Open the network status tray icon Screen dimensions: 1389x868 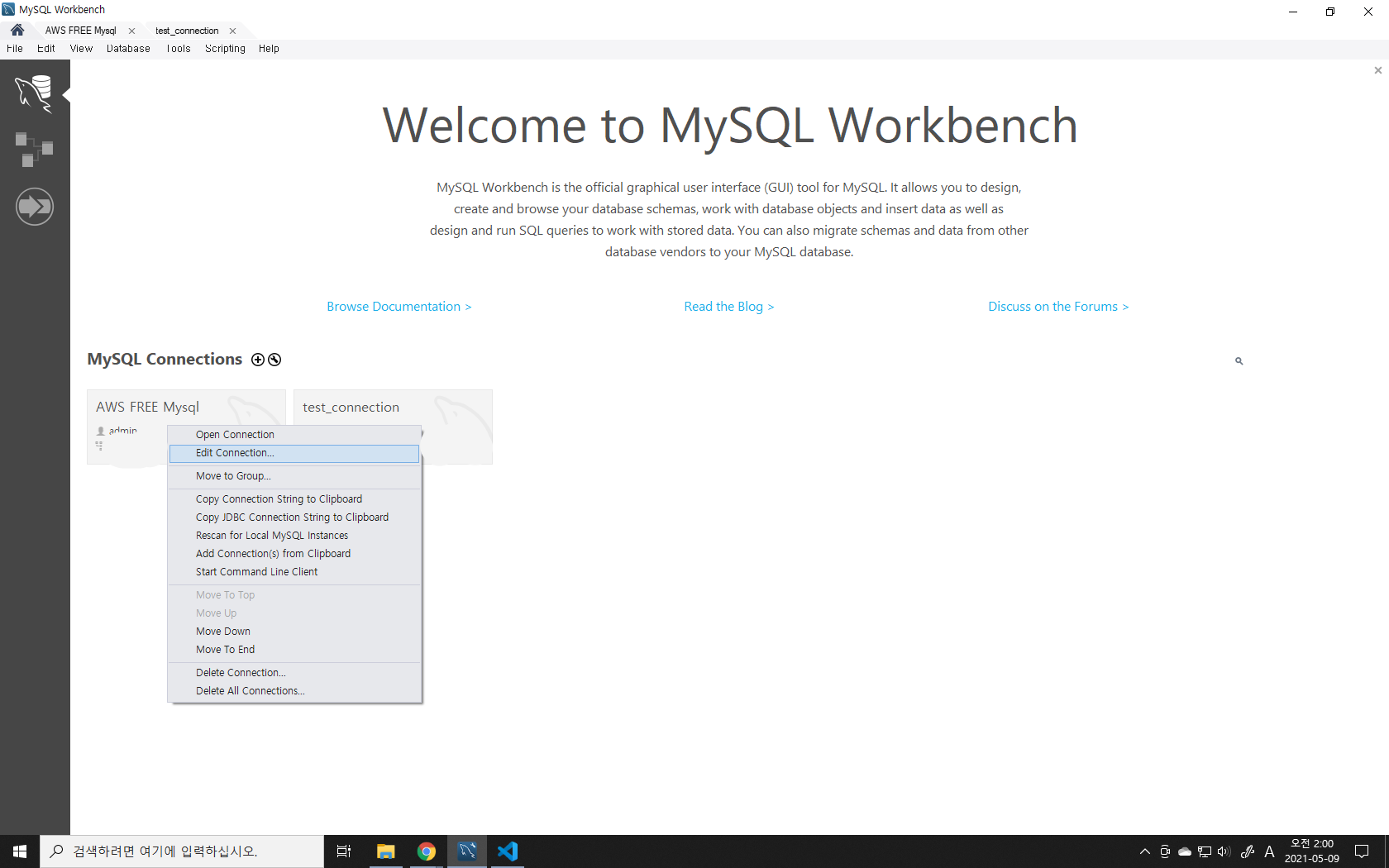click(x=1205, y=851)
